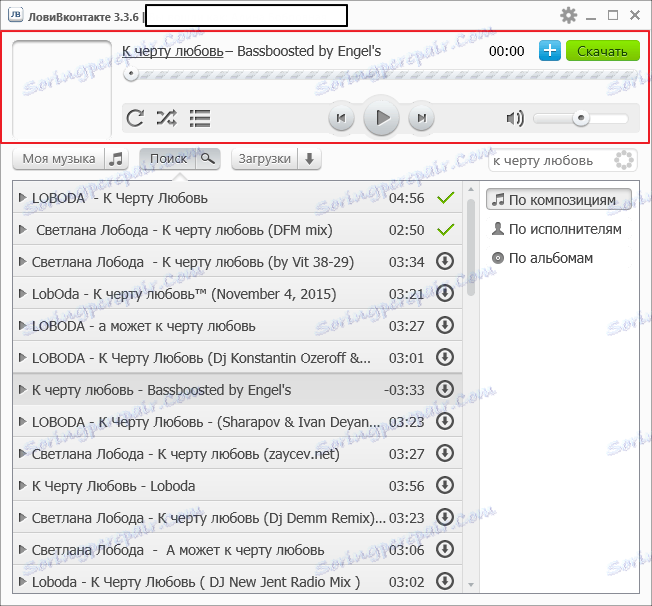Viewport: 652px width, 606px height.
Task: Open settings with the gear icon
Action: 568,16
